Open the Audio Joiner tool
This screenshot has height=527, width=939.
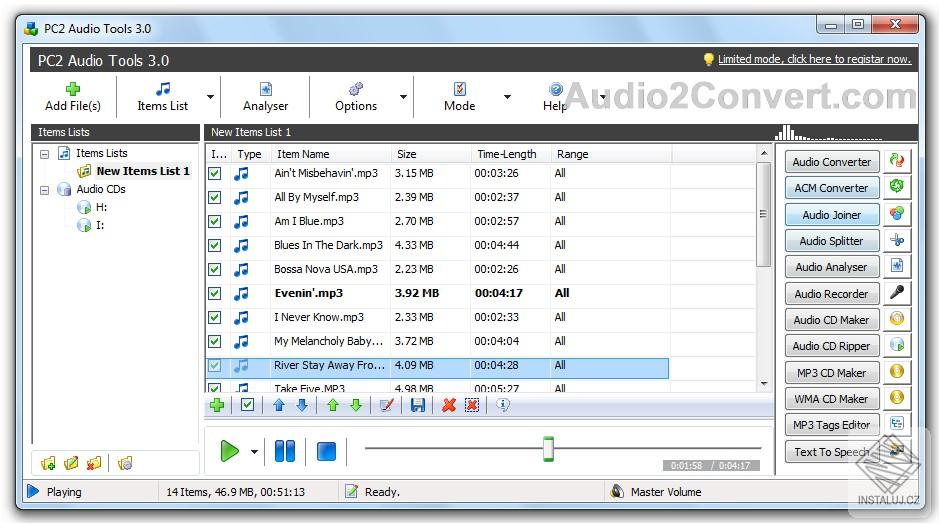832,215
